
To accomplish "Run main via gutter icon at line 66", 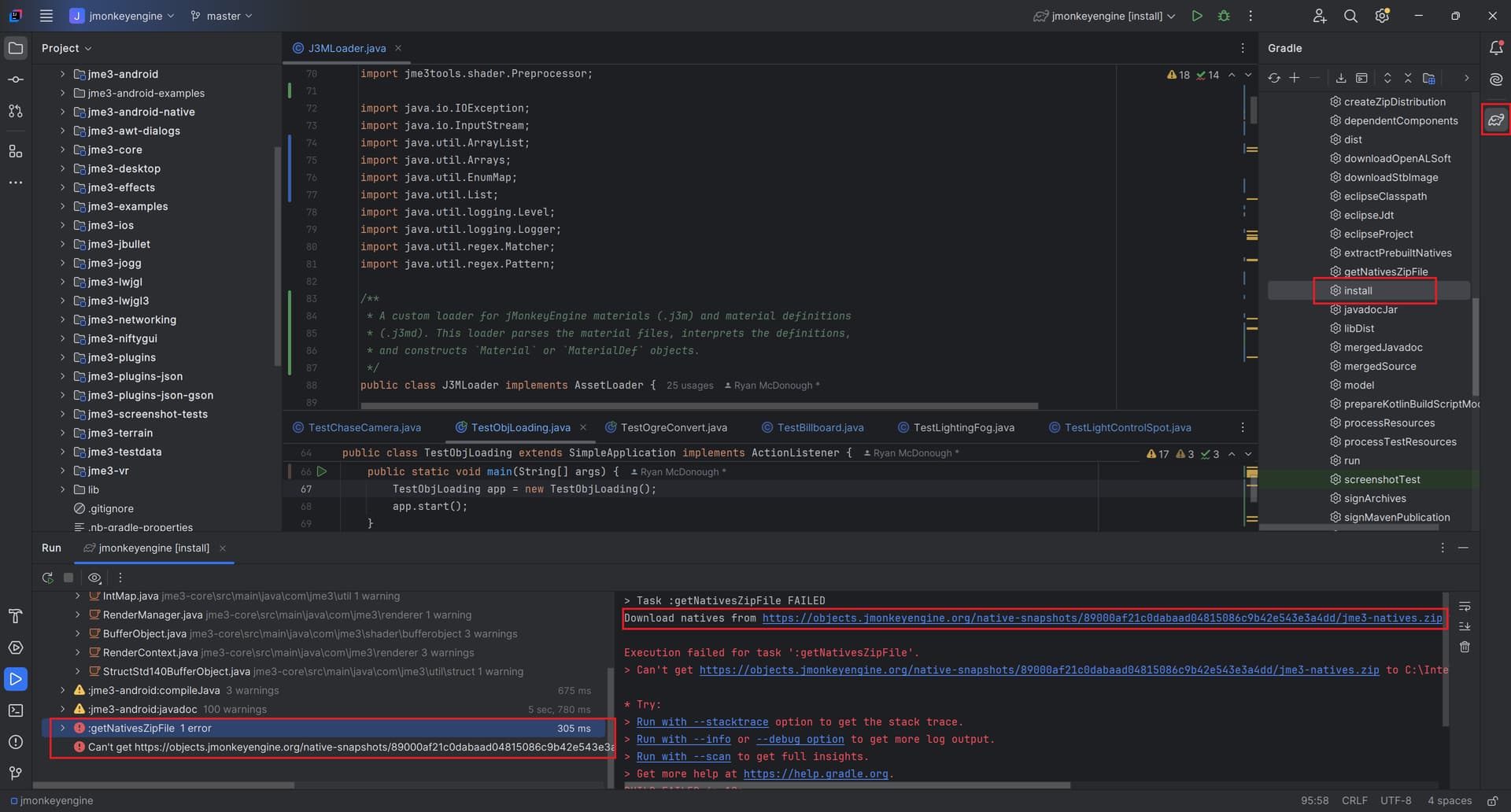I will pyautogui.click(x=322, y=471).
